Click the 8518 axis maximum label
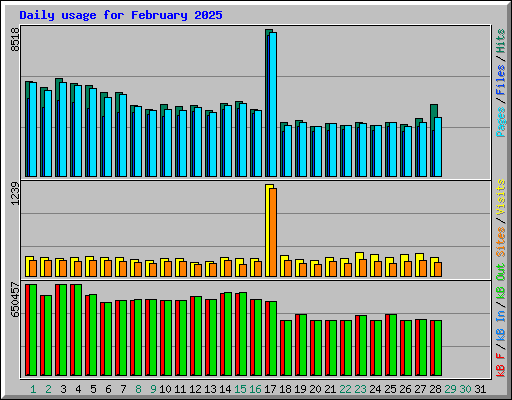This screenshot has width=512, height=400. [15, 39]
